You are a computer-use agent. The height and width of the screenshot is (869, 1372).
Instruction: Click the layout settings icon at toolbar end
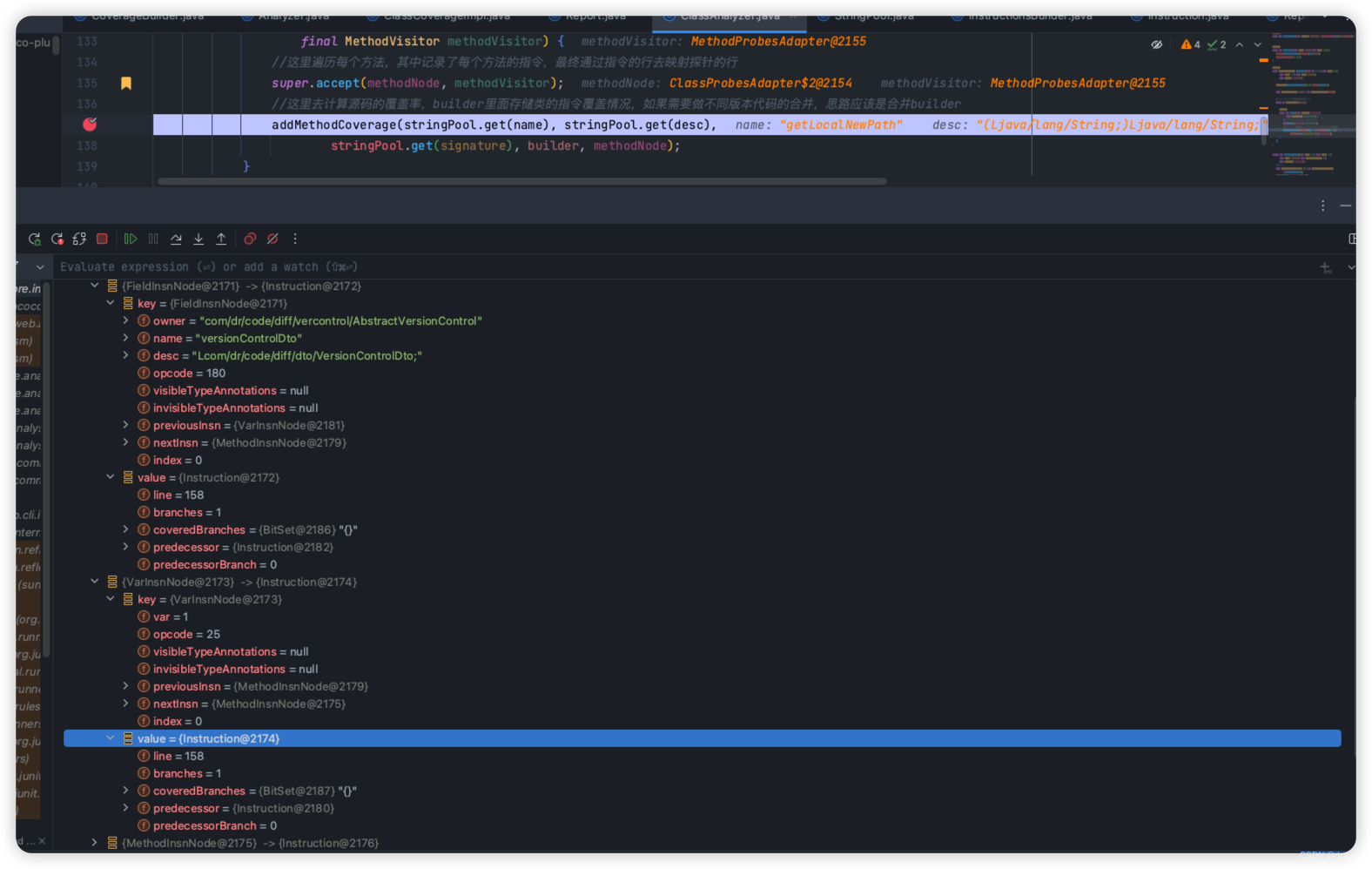point(1352,239)
